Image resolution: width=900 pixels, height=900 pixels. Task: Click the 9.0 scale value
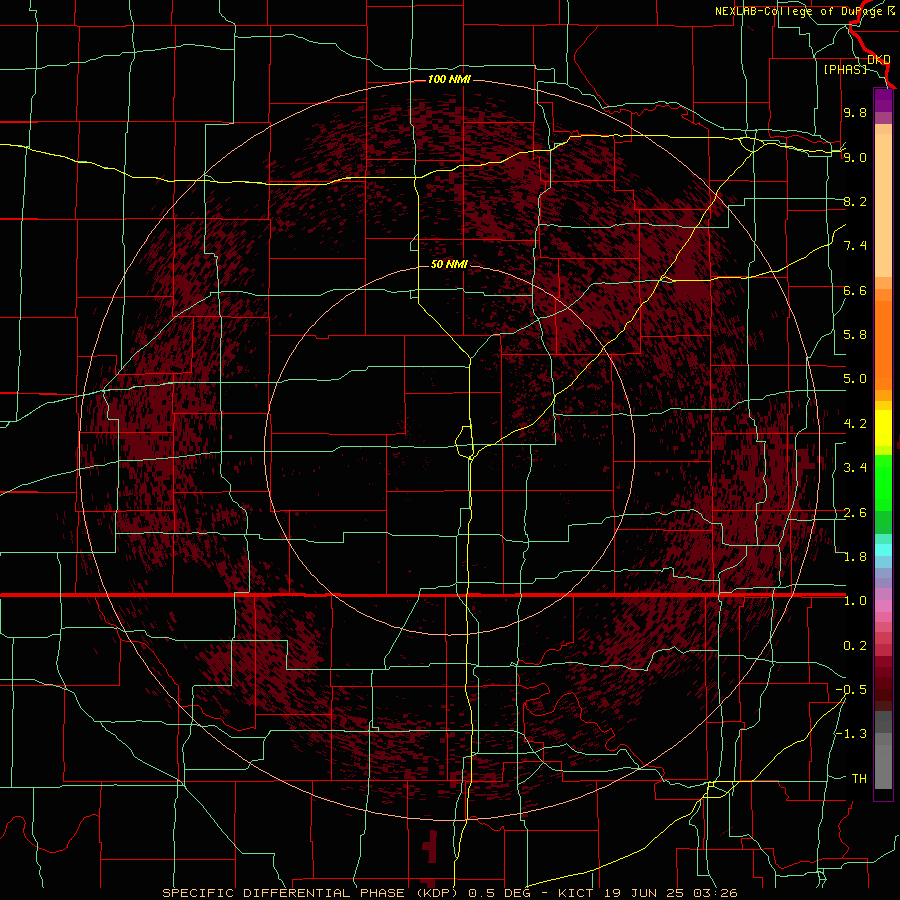click(855, 157)
